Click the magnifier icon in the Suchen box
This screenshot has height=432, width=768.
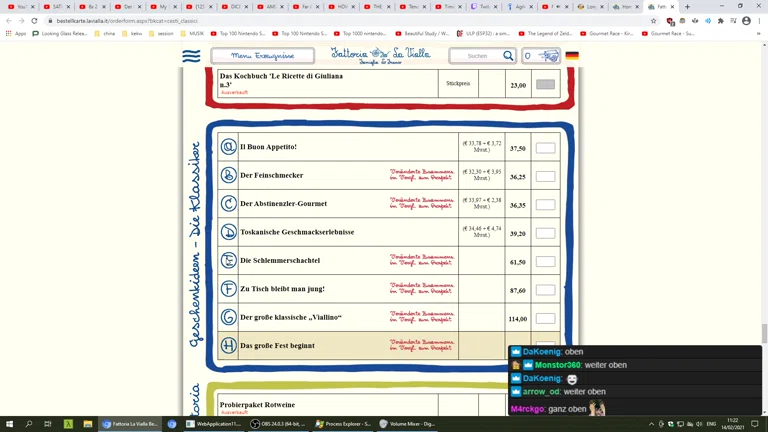point(508,56)
